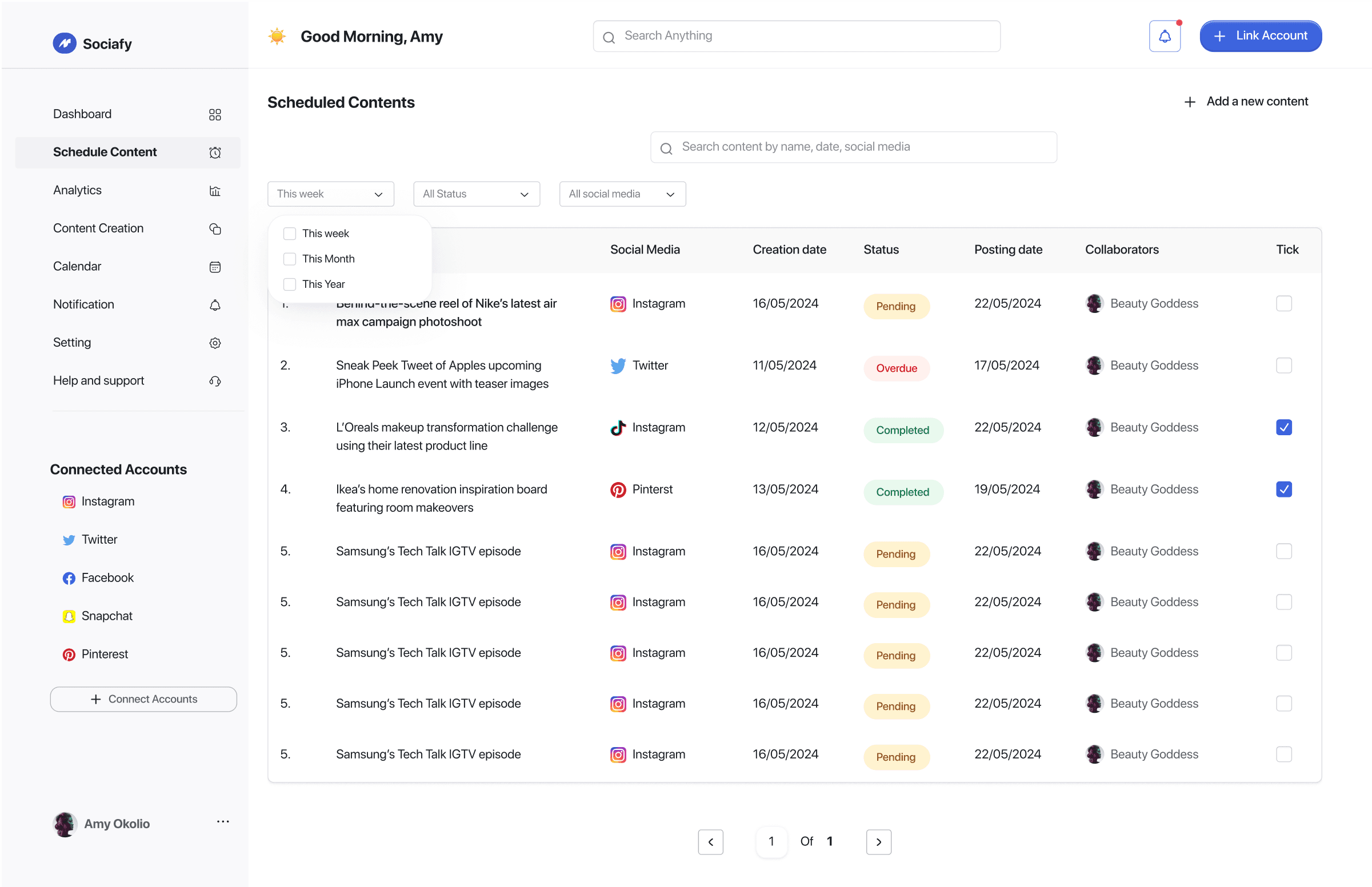Untick the L'Oreals makeup challenge row checkbox

1283,427
